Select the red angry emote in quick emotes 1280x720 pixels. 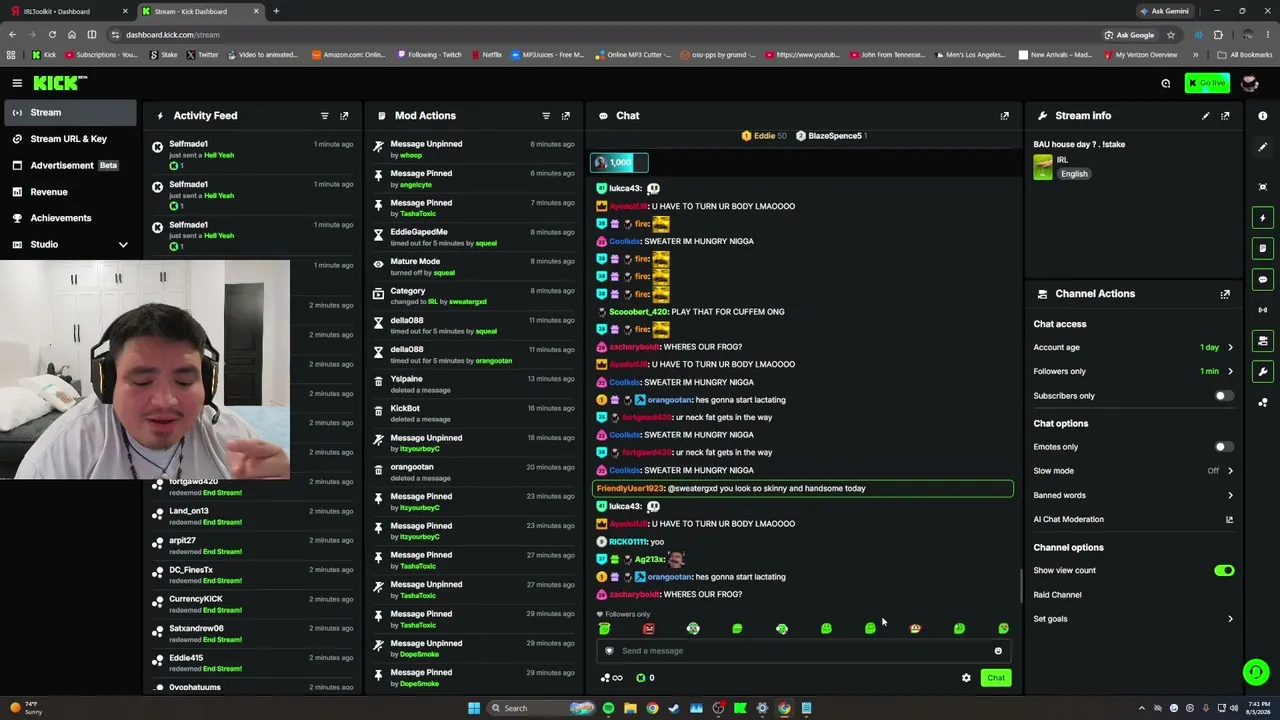[x=649, y=628]
